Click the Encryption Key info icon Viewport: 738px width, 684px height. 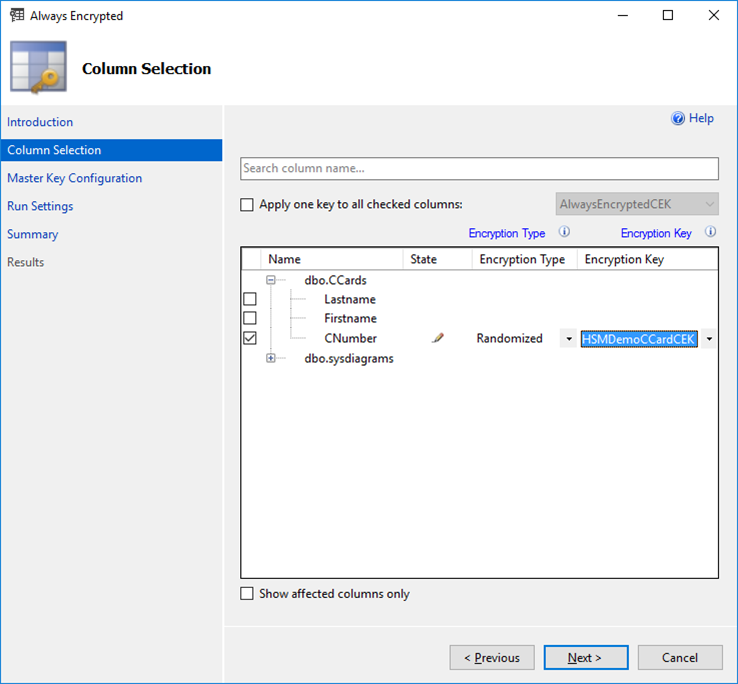click(710, 232)
